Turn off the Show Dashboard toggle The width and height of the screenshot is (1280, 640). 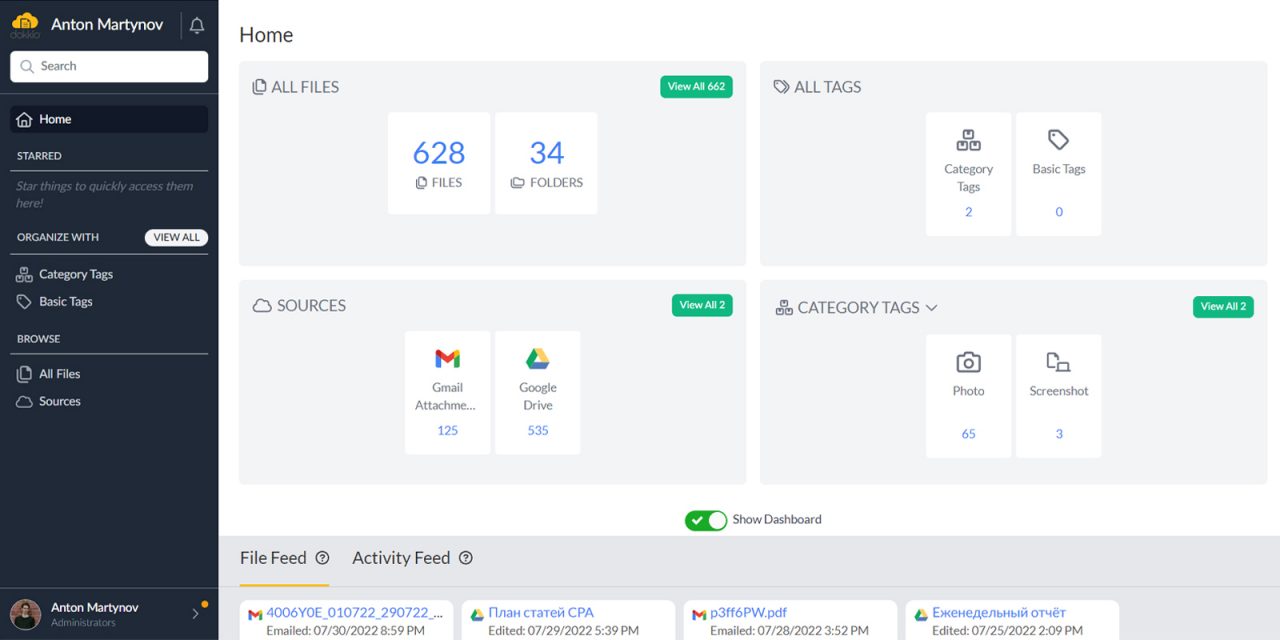click(x=706, y=520)
